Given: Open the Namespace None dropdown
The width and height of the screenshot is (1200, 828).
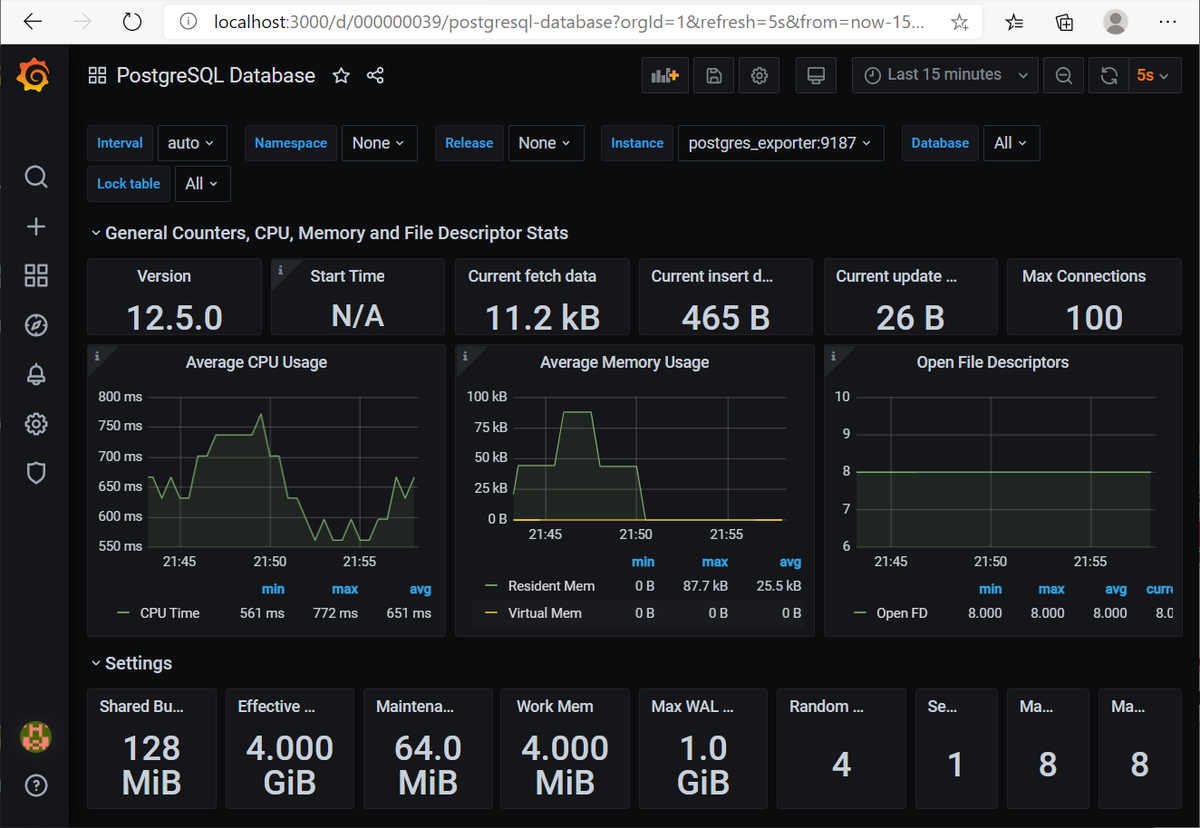Looking at the screenshot, I should coord(378,143).
